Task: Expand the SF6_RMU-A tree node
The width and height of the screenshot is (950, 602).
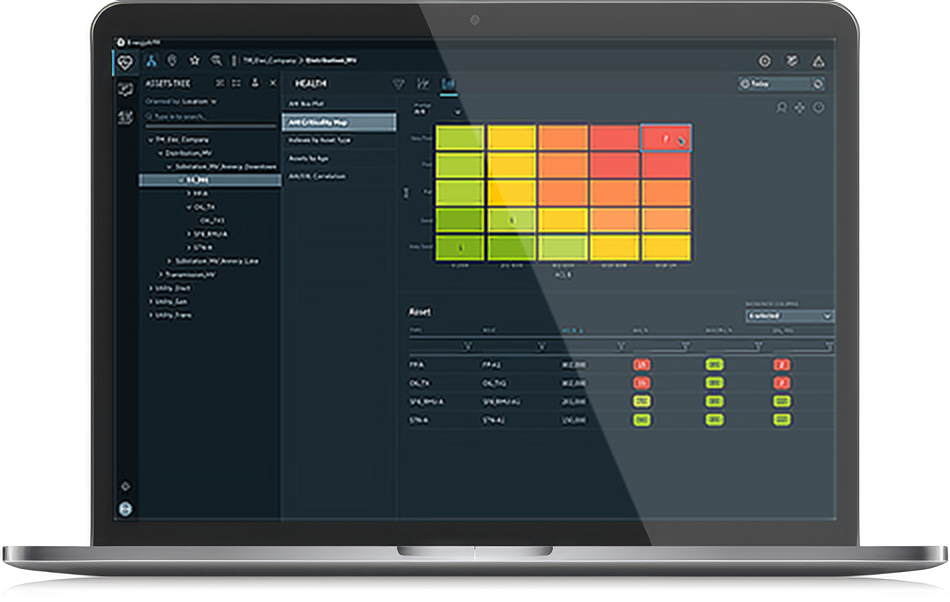Action: [x=189, y=234]
